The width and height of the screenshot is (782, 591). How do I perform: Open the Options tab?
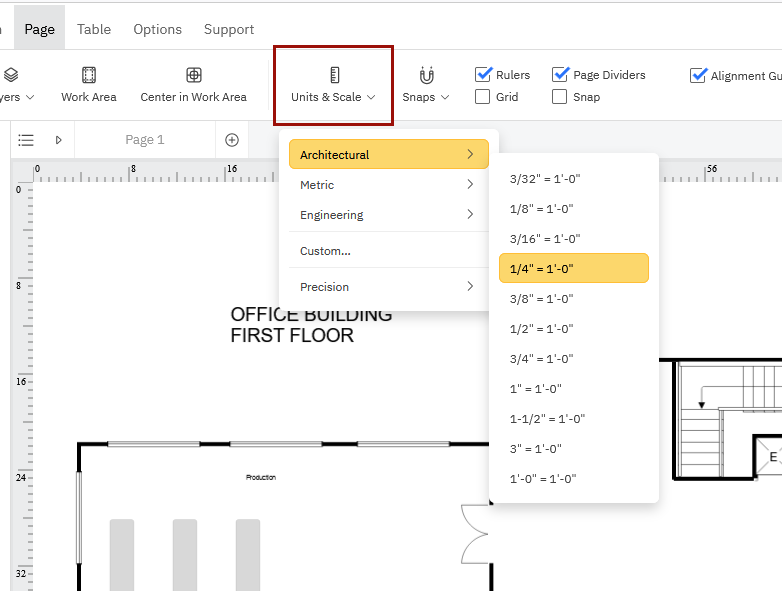(158, 29)
